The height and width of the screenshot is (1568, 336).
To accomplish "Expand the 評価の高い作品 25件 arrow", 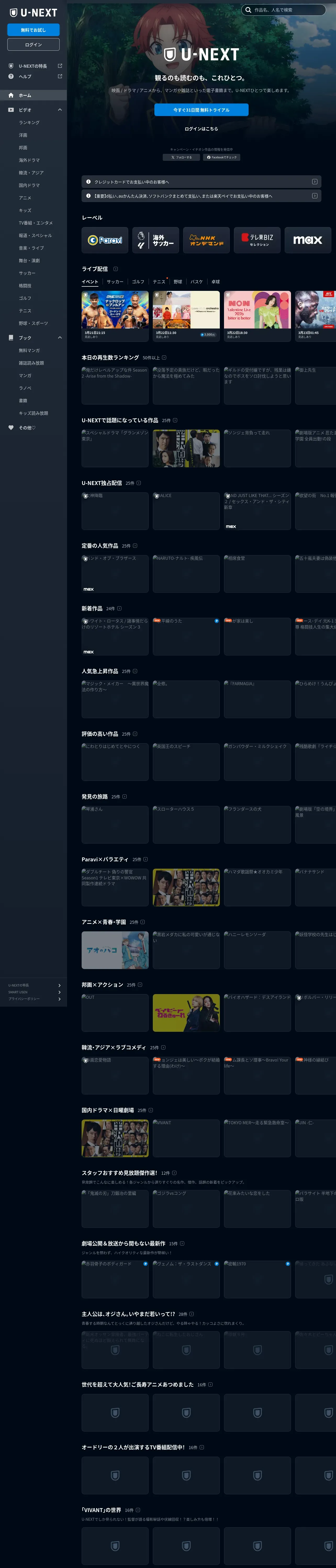I will (135, 734).
